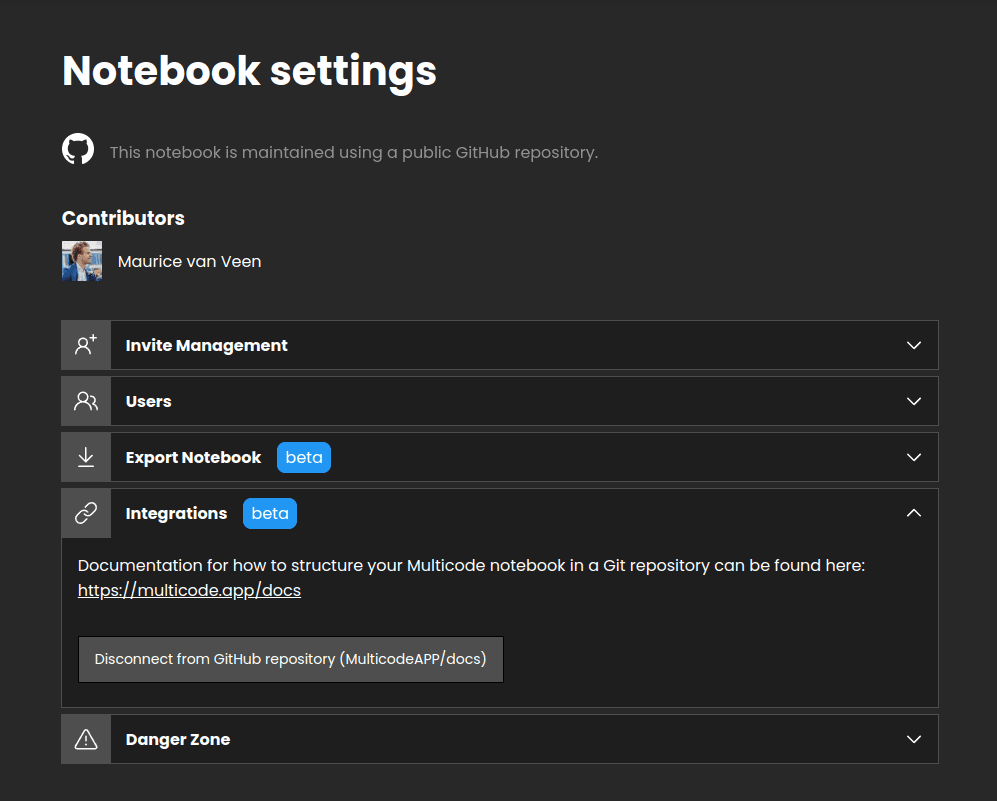The image size is (997, 801).
Task: Open the multicode.app/docs documentation link
Action: click(189, 590)
